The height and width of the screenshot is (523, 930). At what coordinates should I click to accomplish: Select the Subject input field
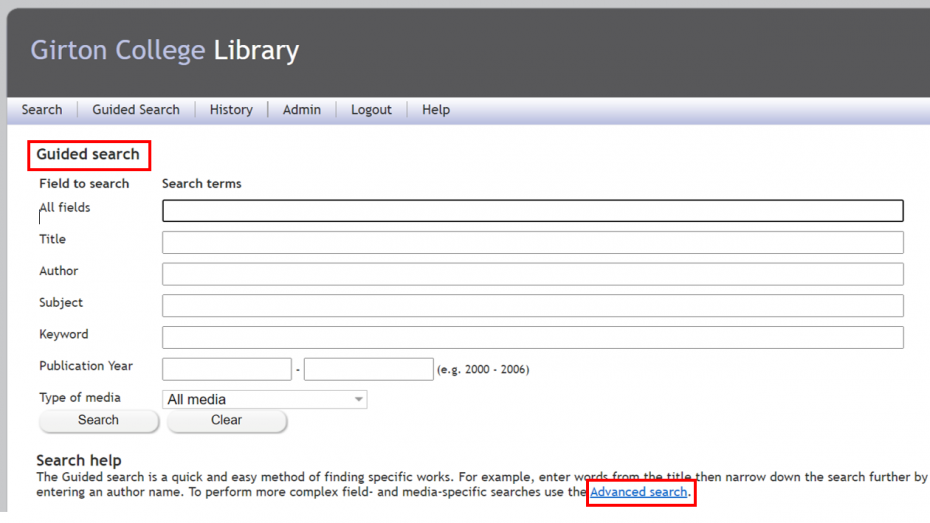tap(532, 306)
